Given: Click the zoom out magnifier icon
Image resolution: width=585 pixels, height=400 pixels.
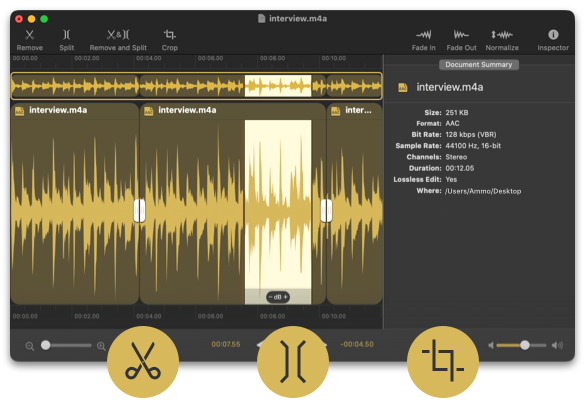Looking at the screenshot, I should [30, 346].
